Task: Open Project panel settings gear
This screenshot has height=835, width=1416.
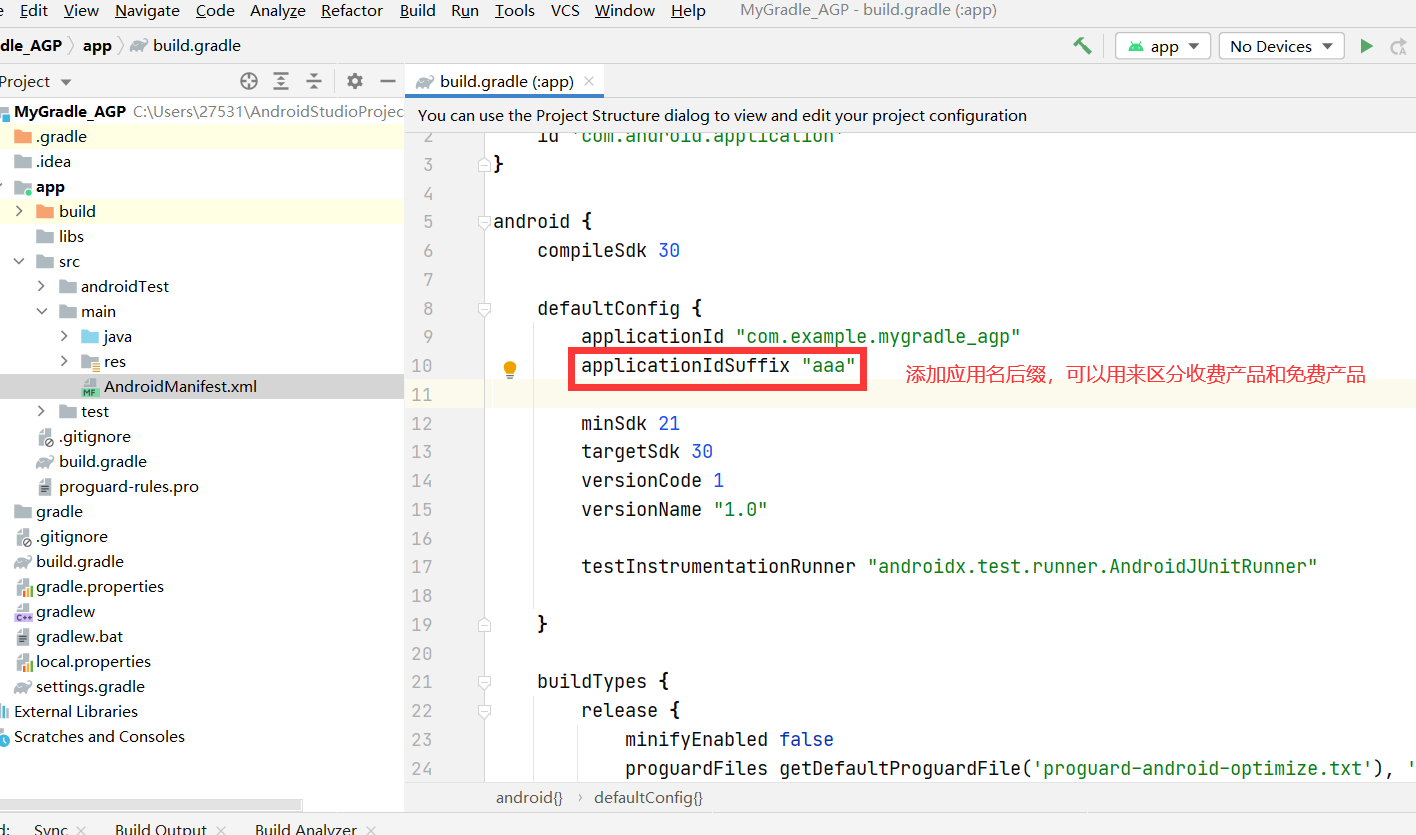Action: (355, 81)
